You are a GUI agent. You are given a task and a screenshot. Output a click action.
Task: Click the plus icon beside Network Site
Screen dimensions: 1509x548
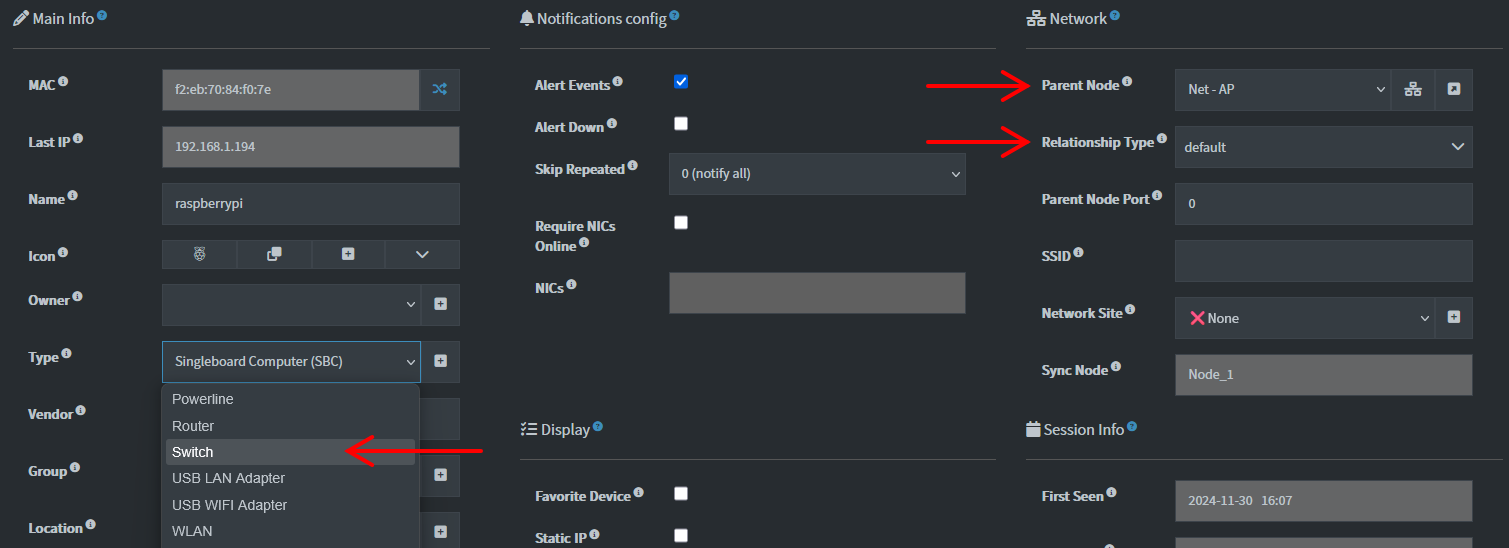click(x=1454, y=318)
